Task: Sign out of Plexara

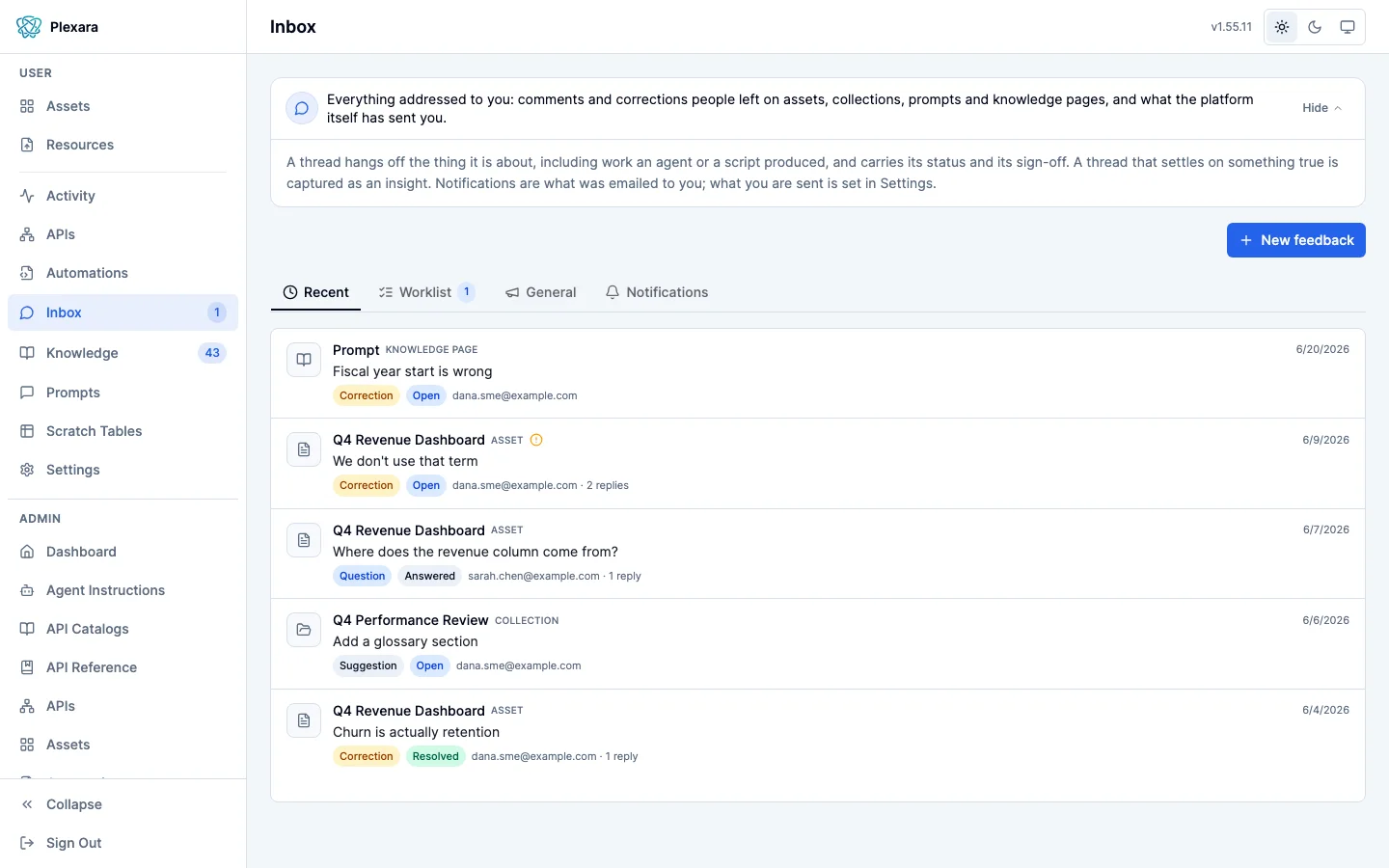Action: click(x=123, y=843)
